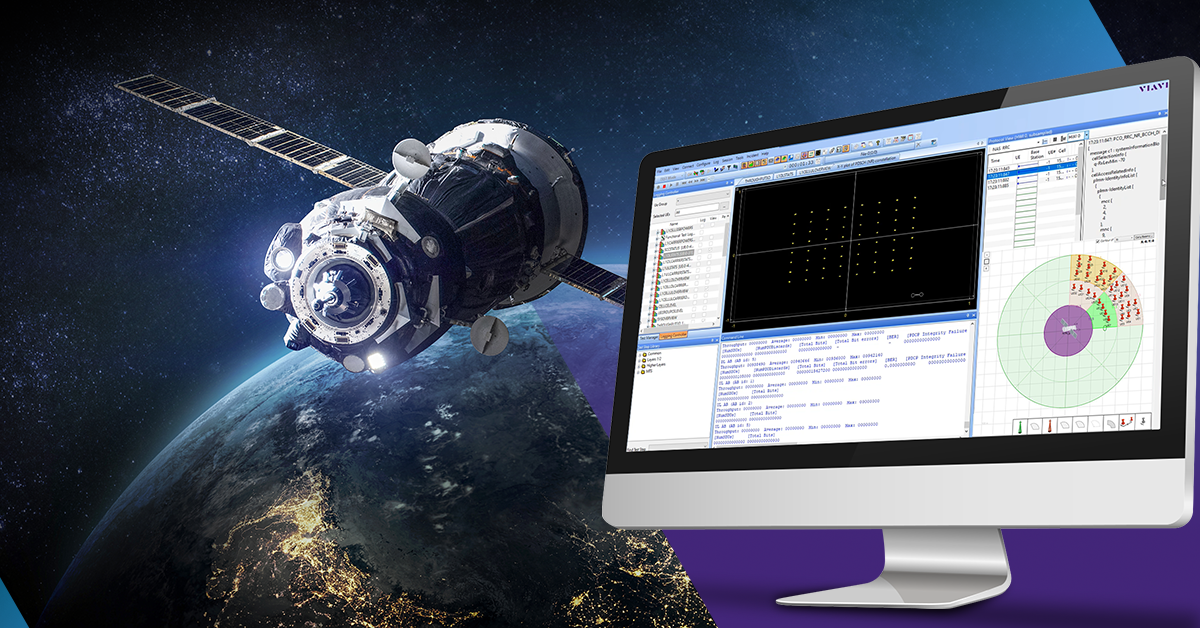This screenshot has width=1200, height=628.
Task: Click the message decode pane scrollbar
Action: [1163, 166]
